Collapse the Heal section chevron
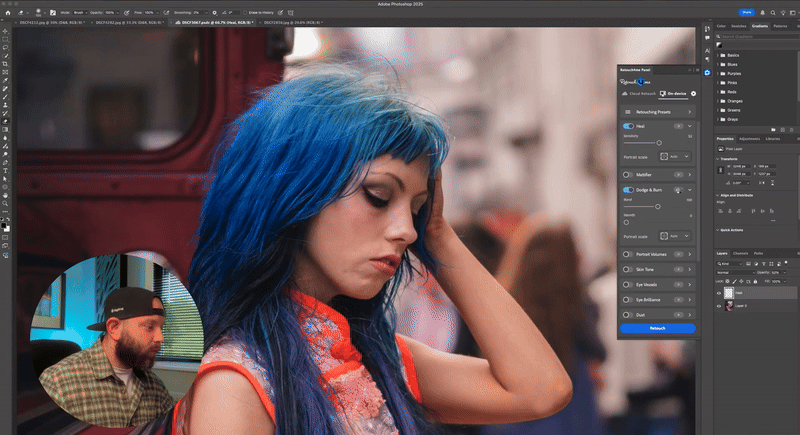Image resolution: width=800 pixels, height=435 pixels. (690, 126)
